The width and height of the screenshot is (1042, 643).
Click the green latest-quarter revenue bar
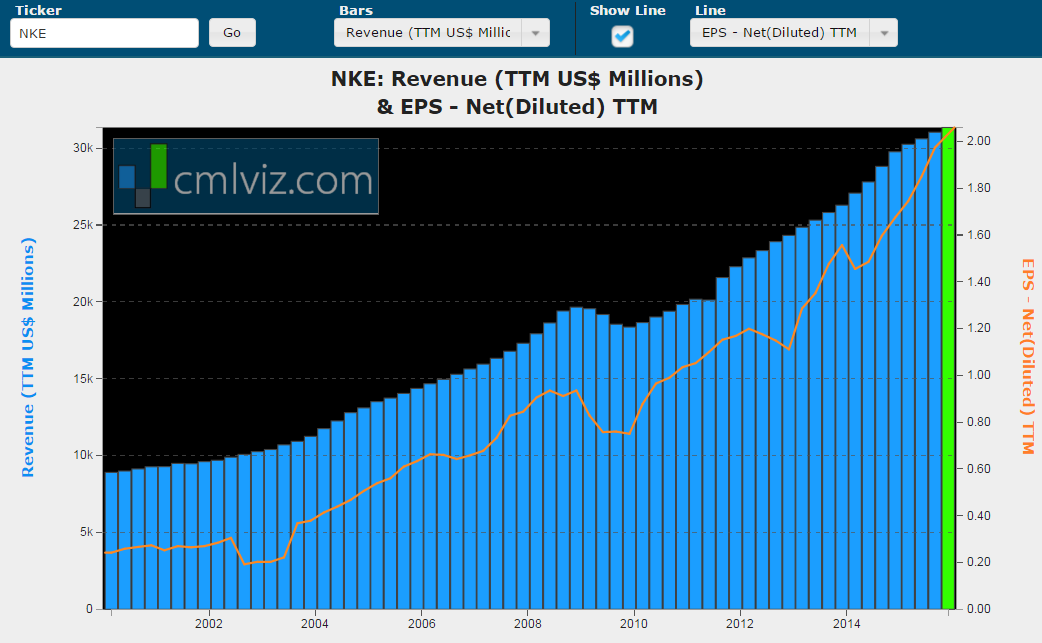[x=948, y=368]
